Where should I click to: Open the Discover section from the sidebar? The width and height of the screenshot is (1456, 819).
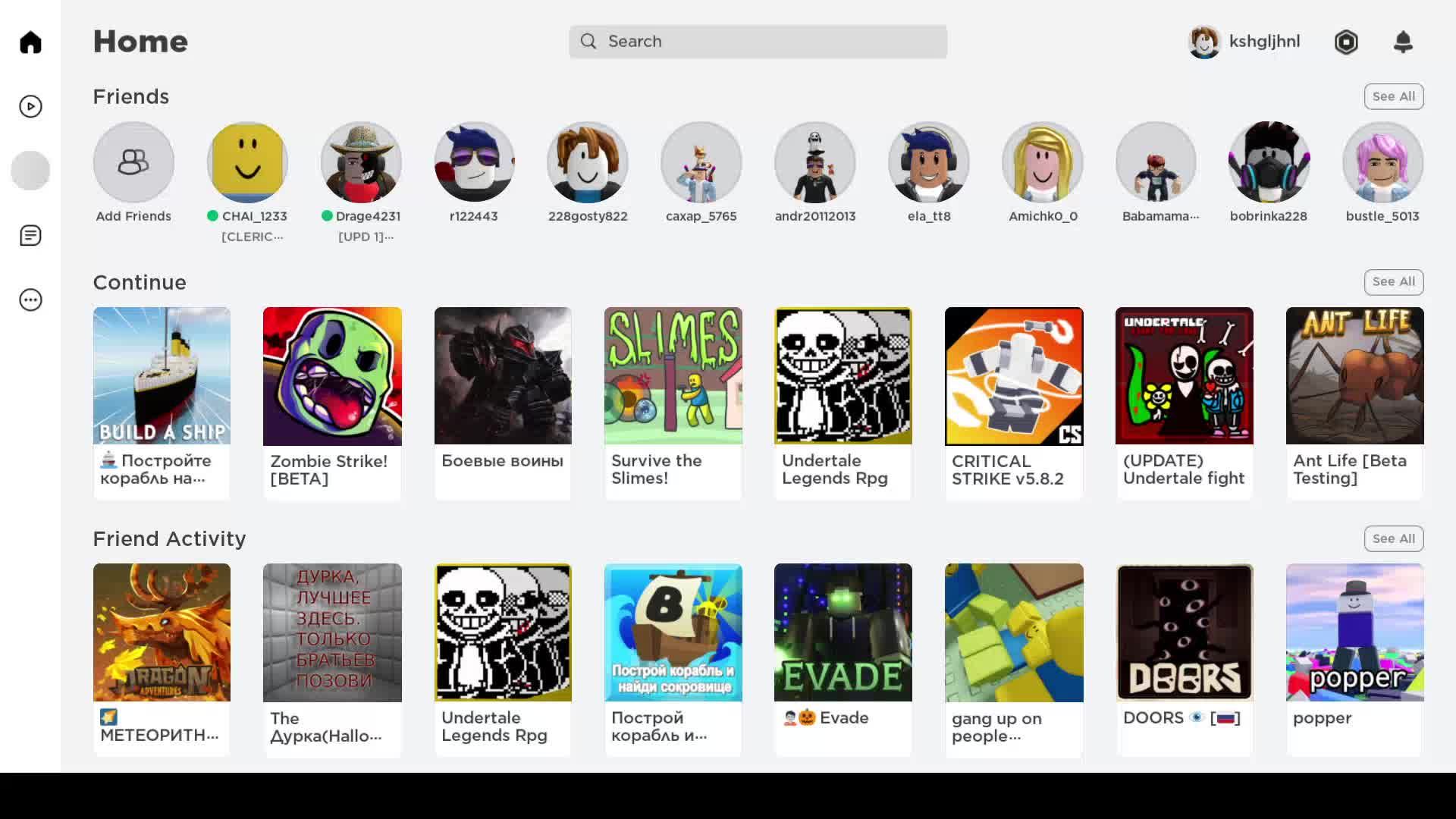30,106
